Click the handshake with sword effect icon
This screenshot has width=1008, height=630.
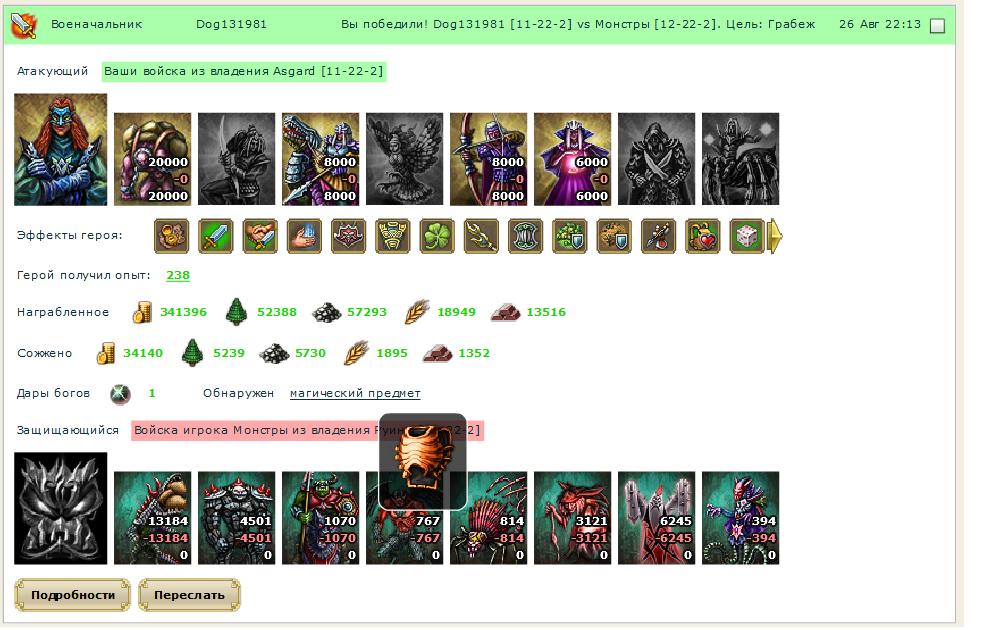260,236
